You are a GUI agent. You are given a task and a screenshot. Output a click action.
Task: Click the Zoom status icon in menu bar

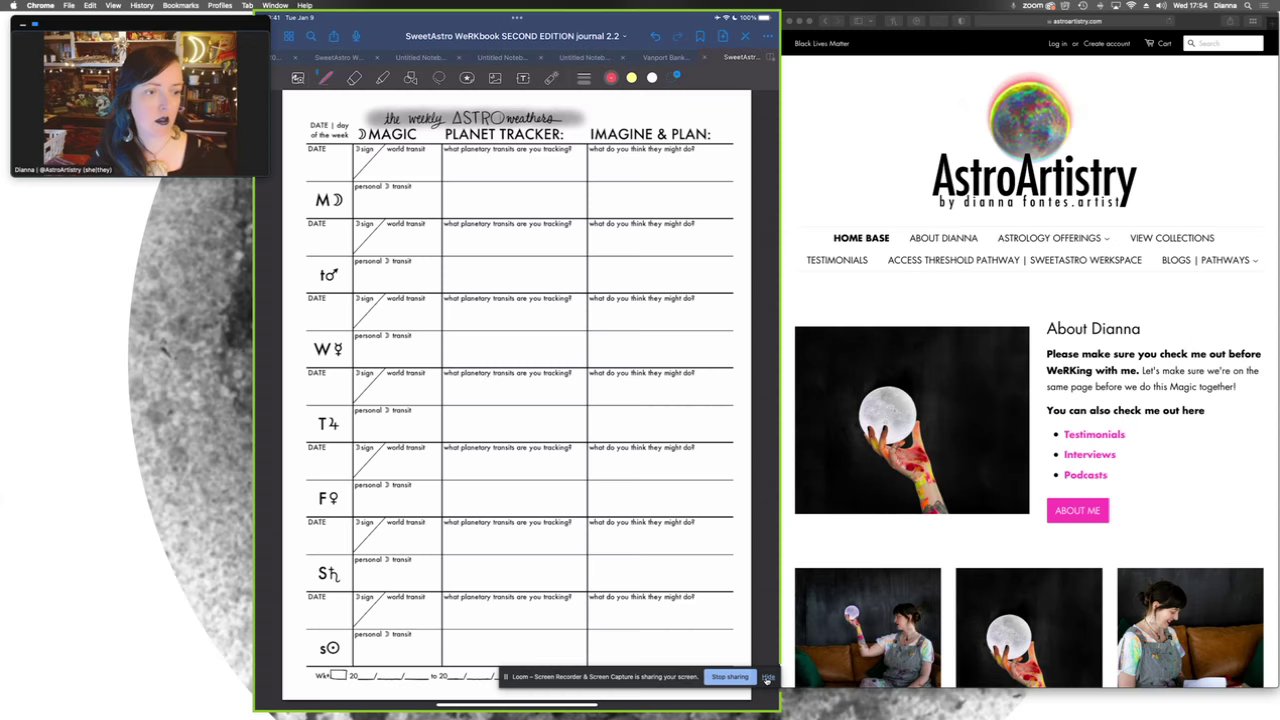[x=1033, y=5]
